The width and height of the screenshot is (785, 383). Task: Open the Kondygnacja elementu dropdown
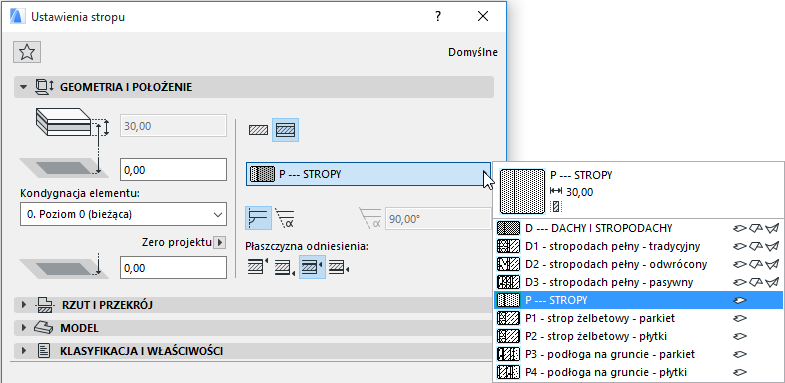pos(123,214)
